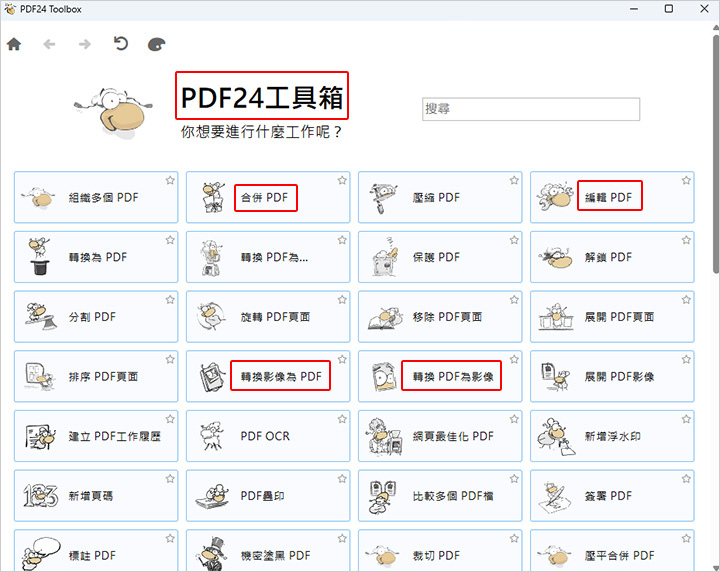Click the back navigation arrow

click(49, 44)
